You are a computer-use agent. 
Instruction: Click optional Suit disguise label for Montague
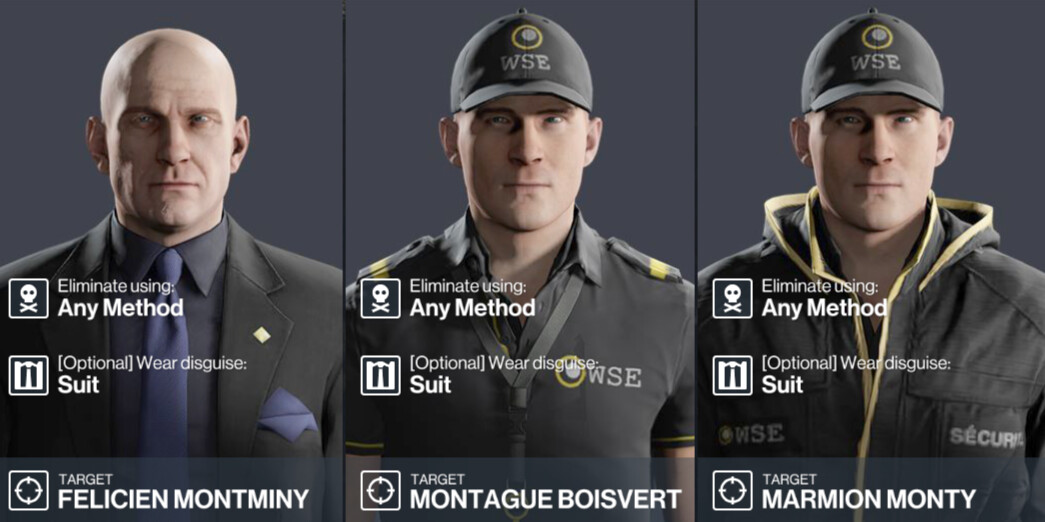click(x=431, y=385)
